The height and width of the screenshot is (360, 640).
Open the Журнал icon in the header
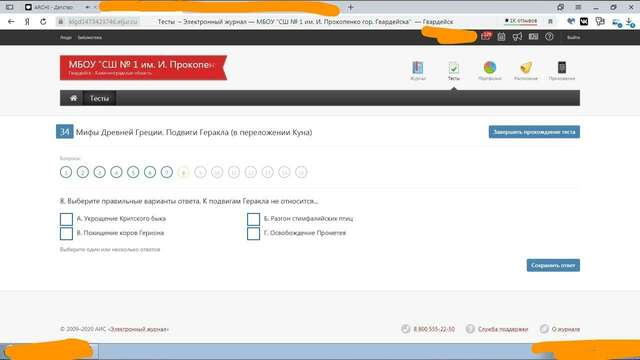(x=418, y=68)
